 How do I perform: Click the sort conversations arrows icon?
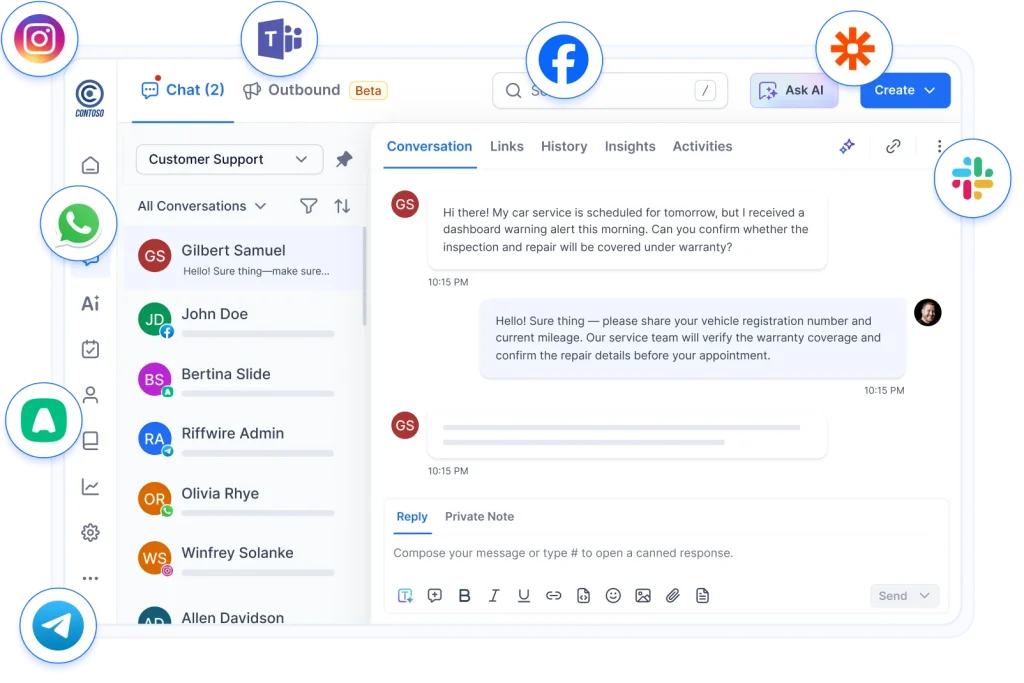tap(342, 206)
